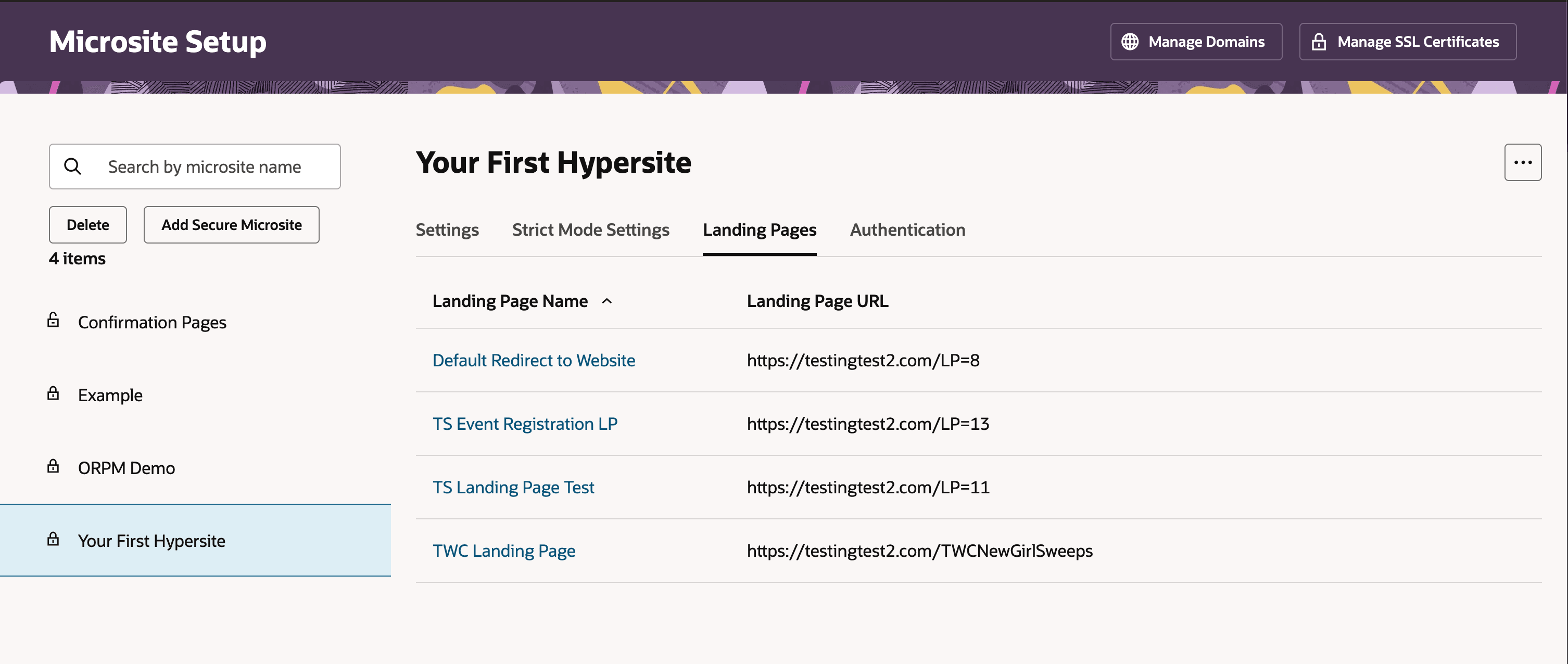Image resolution: width=1568 pixels, height=664 pixels.
Task: Select the Landing Pages tab
Action: pyautogui.click(x=759, y=229)
